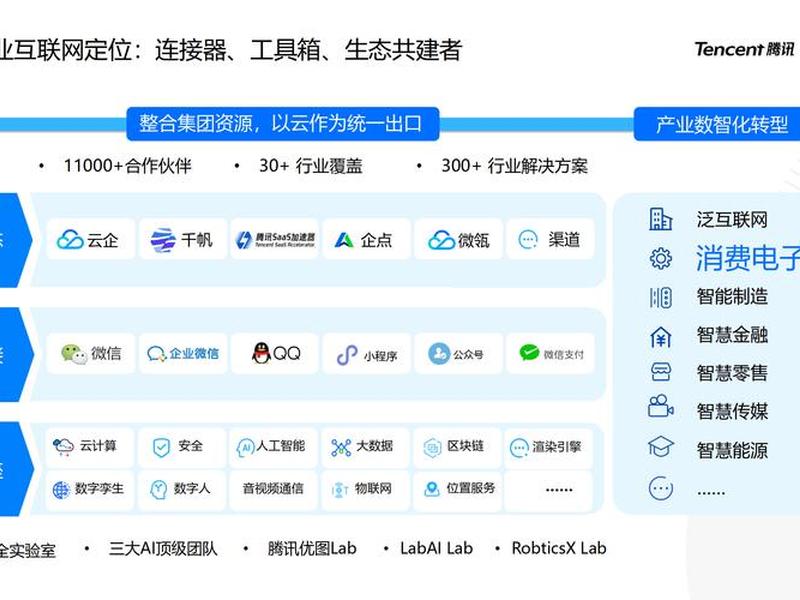Click the 小程序 mini program icon
The image size is (800, 600).
tap(347, 355)
